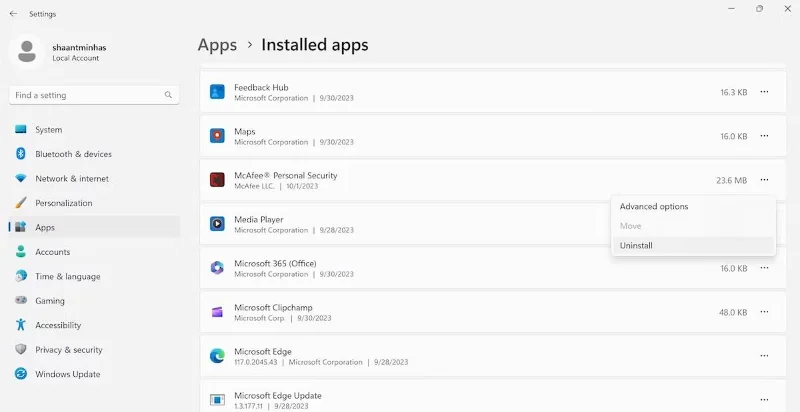
Task: Click the System monitor icon
Action: (20, 130)
